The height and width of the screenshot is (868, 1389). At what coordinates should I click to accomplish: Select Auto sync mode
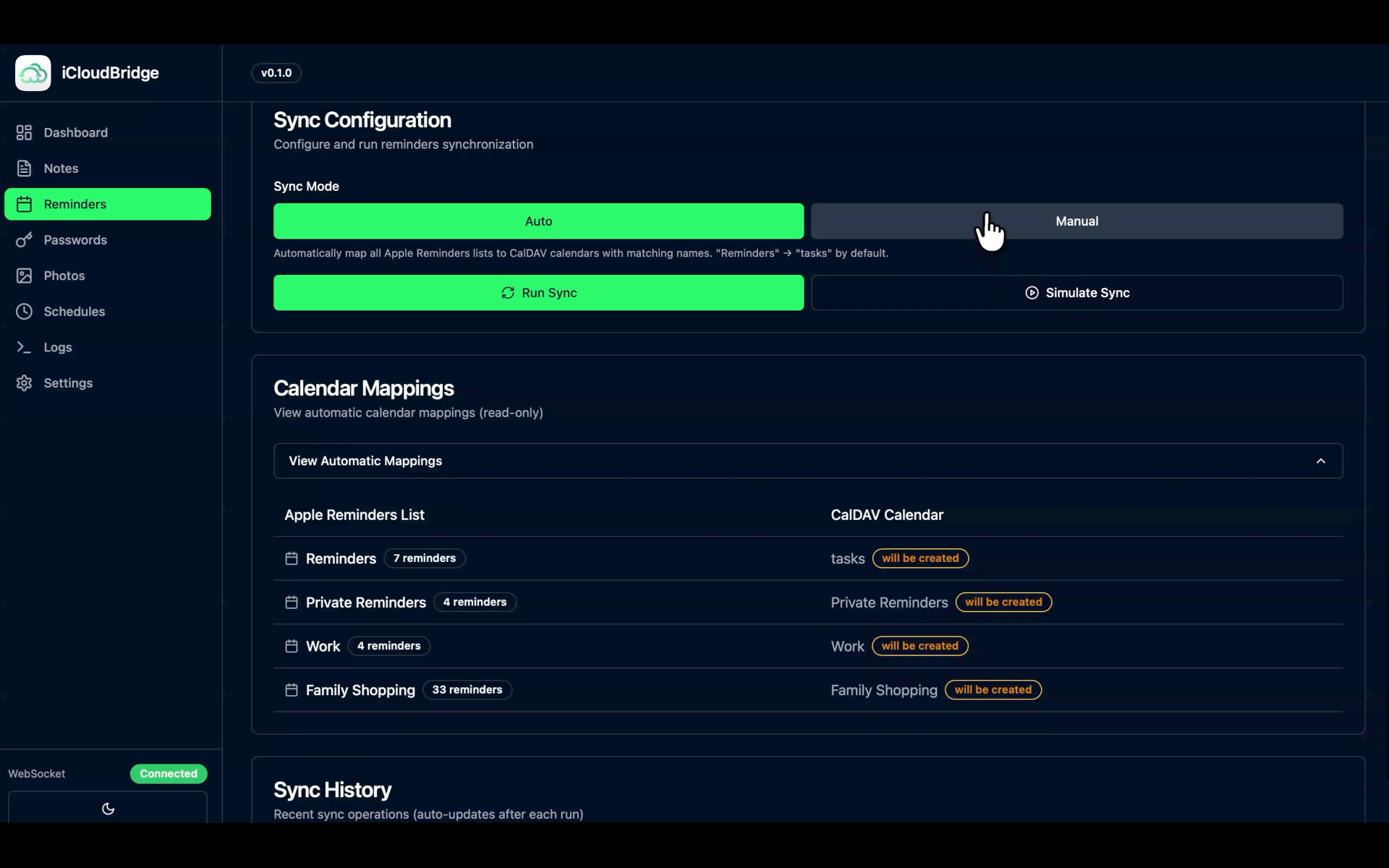pyautogui.click(x=538, y=221)
